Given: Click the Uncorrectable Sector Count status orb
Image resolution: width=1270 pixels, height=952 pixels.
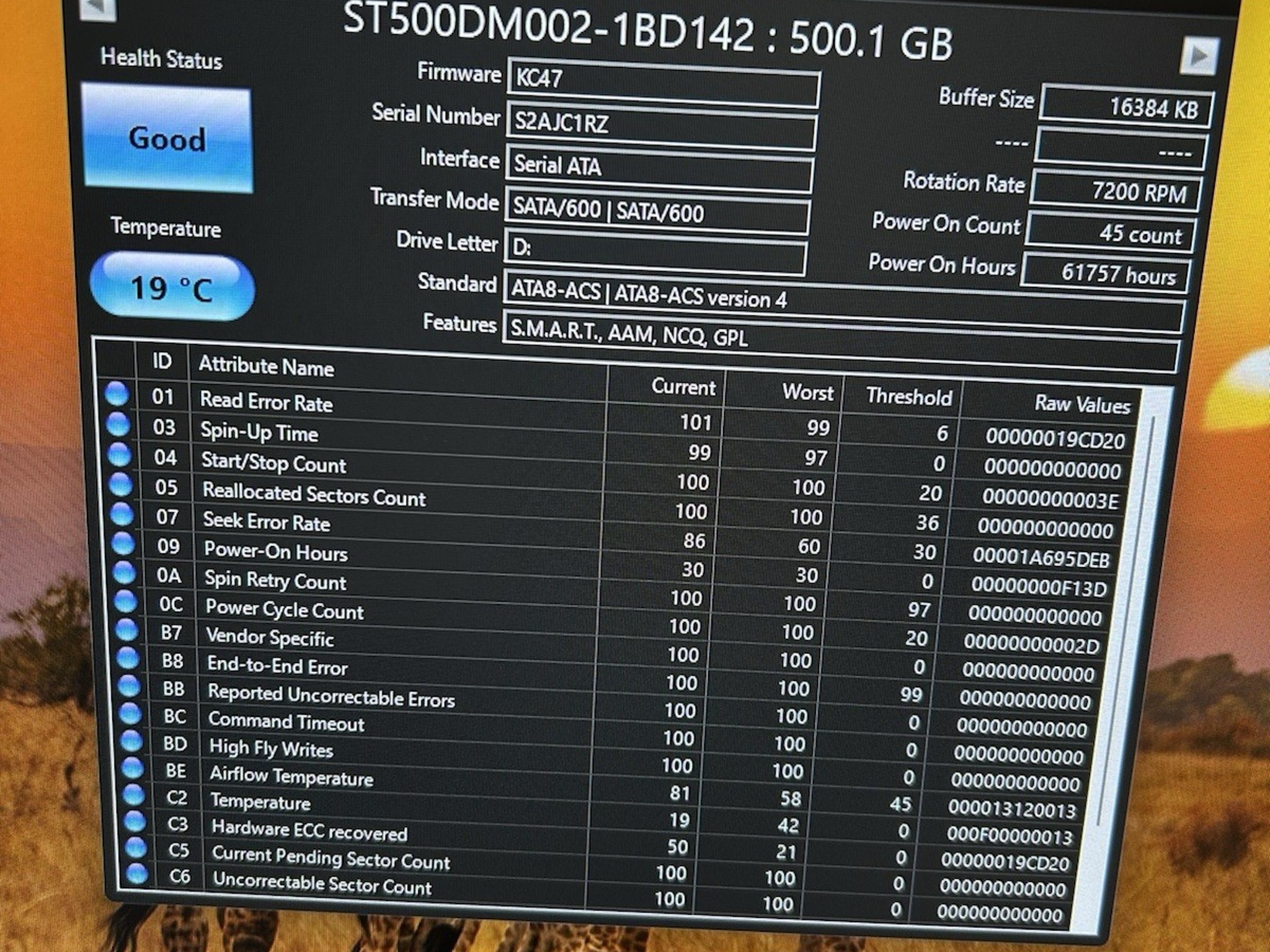Looking at the screenshot, I should coord(138,873).
